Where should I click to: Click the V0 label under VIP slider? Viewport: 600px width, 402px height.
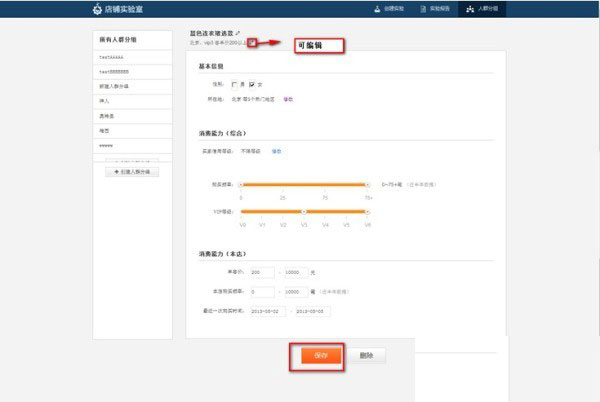coord(243,225)
